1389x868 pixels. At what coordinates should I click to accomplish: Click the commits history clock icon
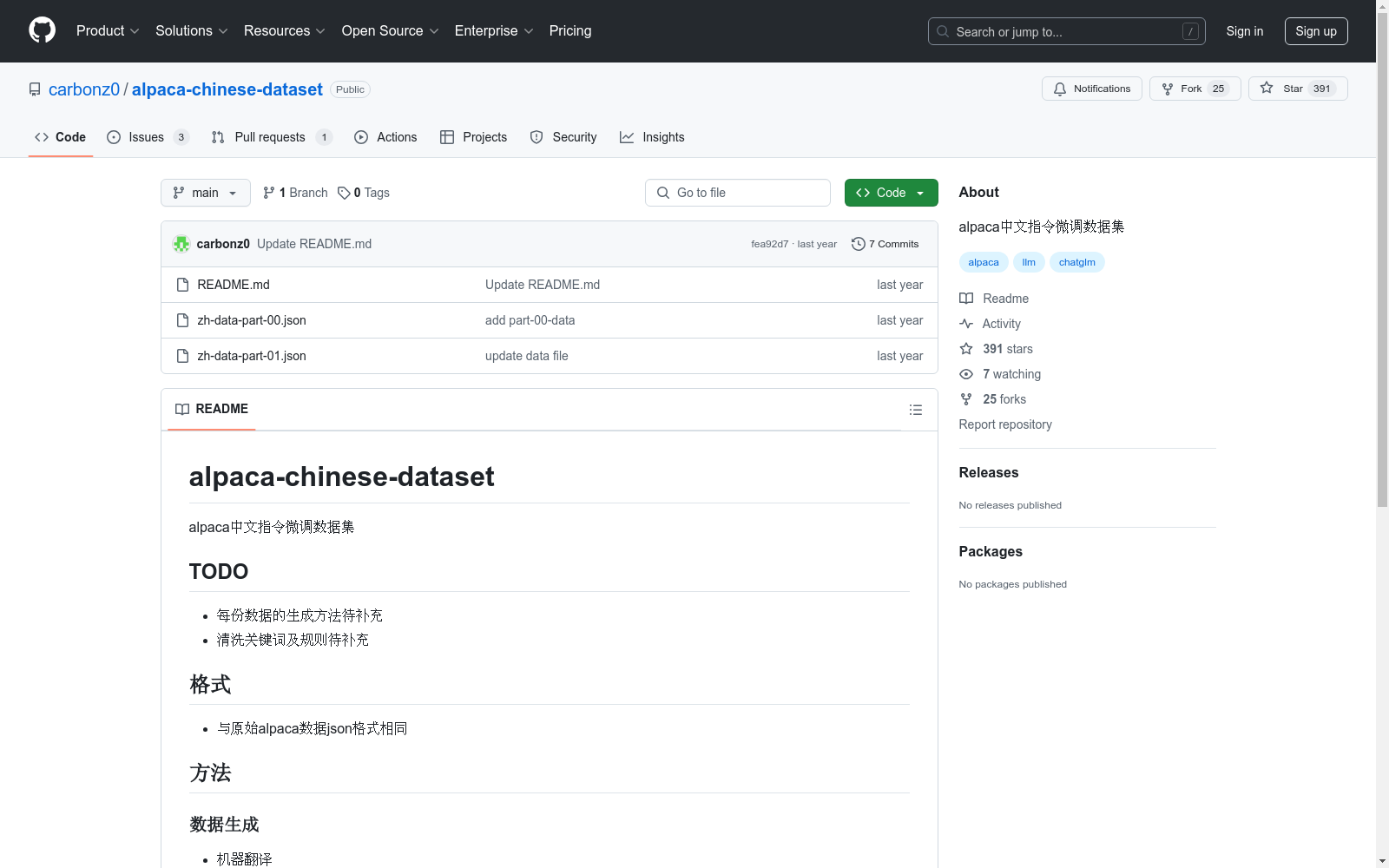(859, 244)
